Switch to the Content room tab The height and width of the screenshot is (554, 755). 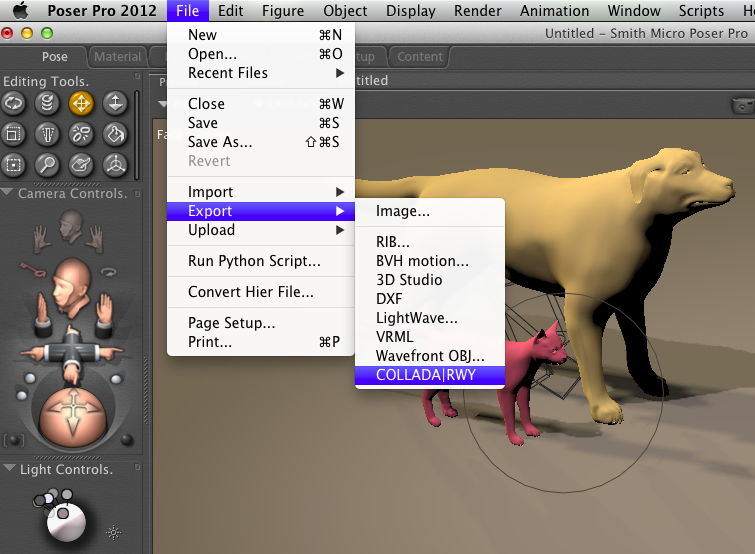point(419,57)
